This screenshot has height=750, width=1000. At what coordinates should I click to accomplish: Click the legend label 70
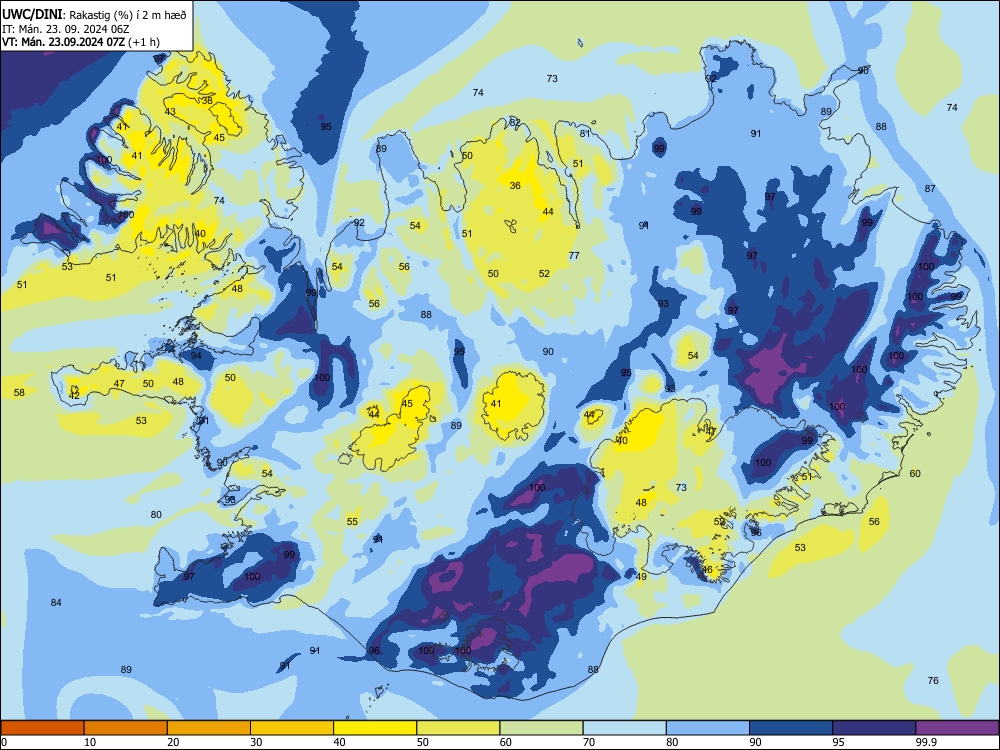(x=589, y=742)
